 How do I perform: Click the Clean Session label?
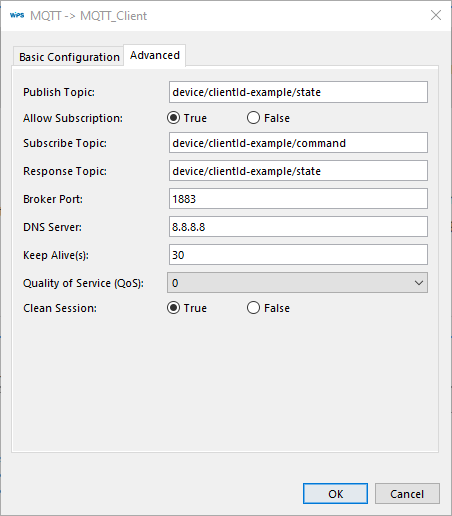[60, 308]
